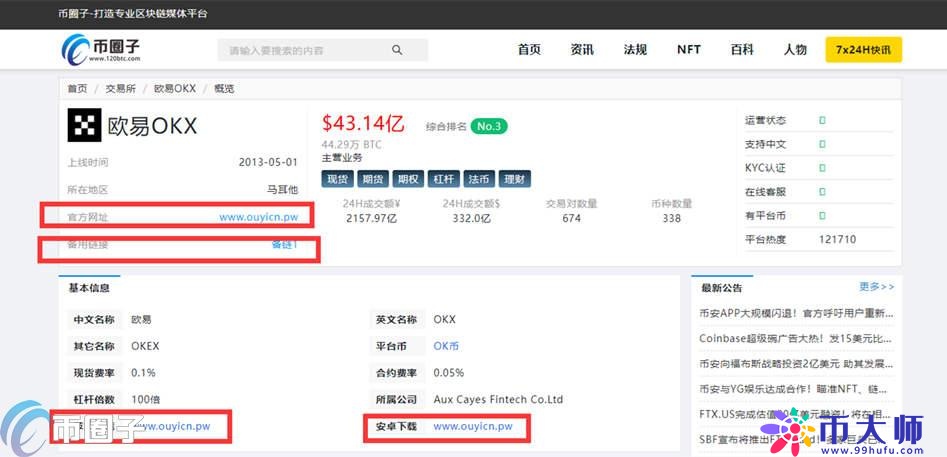Click the KYC认证 status indicator
The image size is (947, 457).
coord(823,168)
